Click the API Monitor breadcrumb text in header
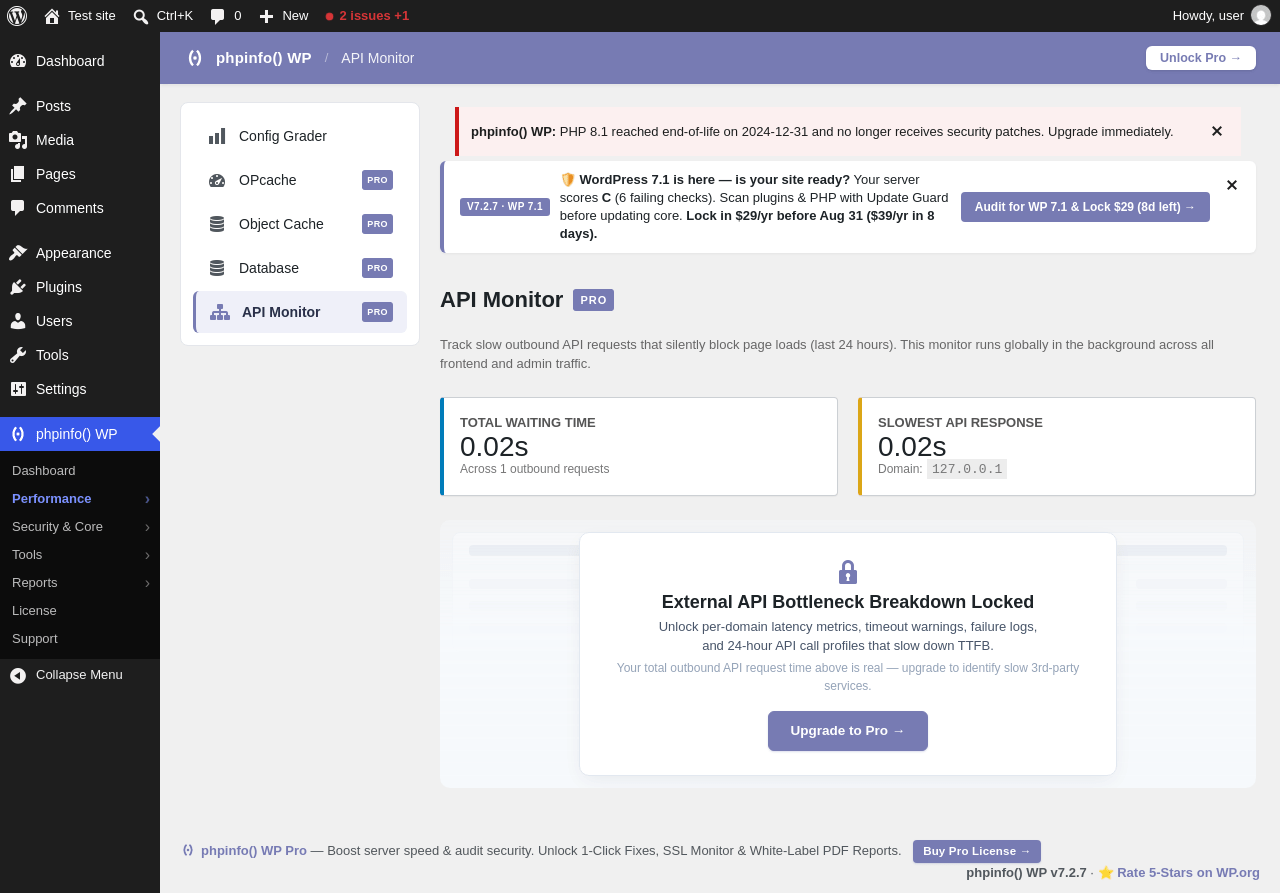This screenshot has height=893, width=1280. (377, 58)
